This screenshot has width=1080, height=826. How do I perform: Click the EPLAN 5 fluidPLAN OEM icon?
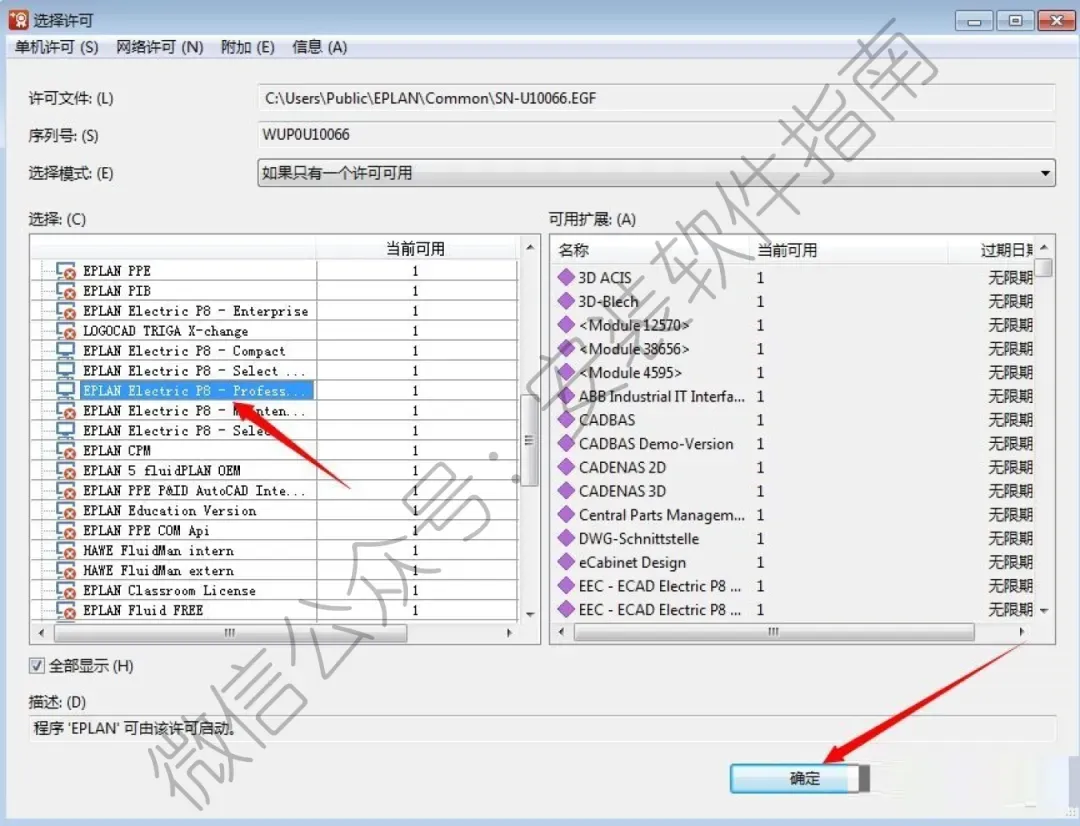coord(66,471)
